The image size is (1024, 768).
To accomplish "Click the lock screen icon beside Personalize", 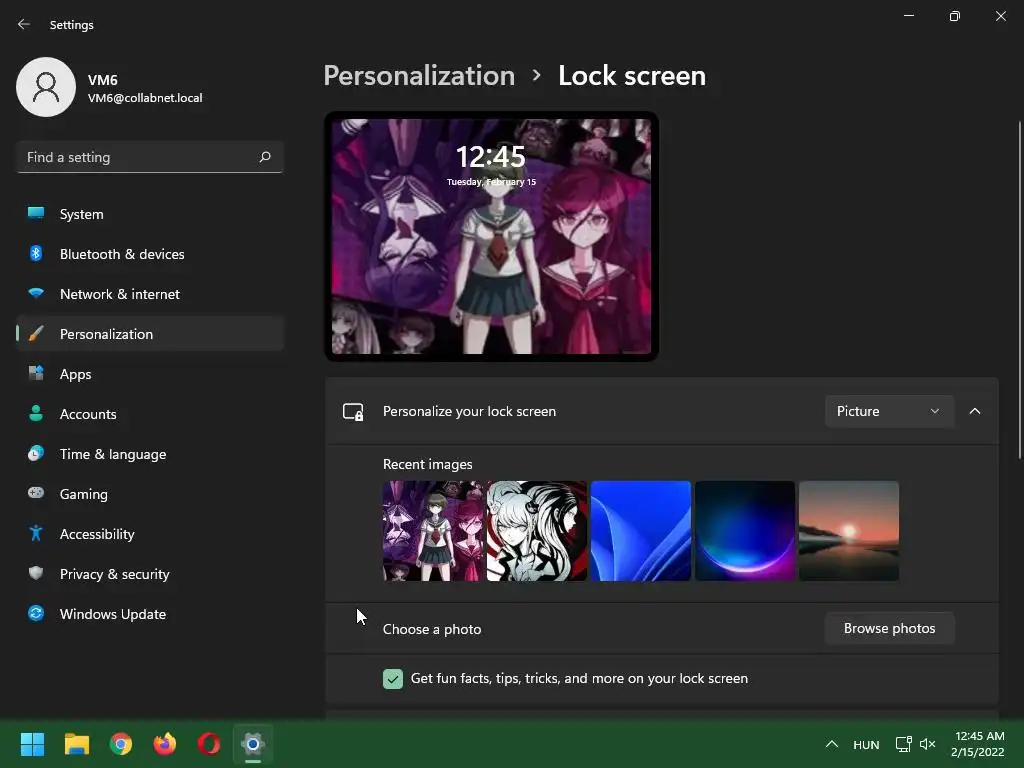I will pos(353,411).
